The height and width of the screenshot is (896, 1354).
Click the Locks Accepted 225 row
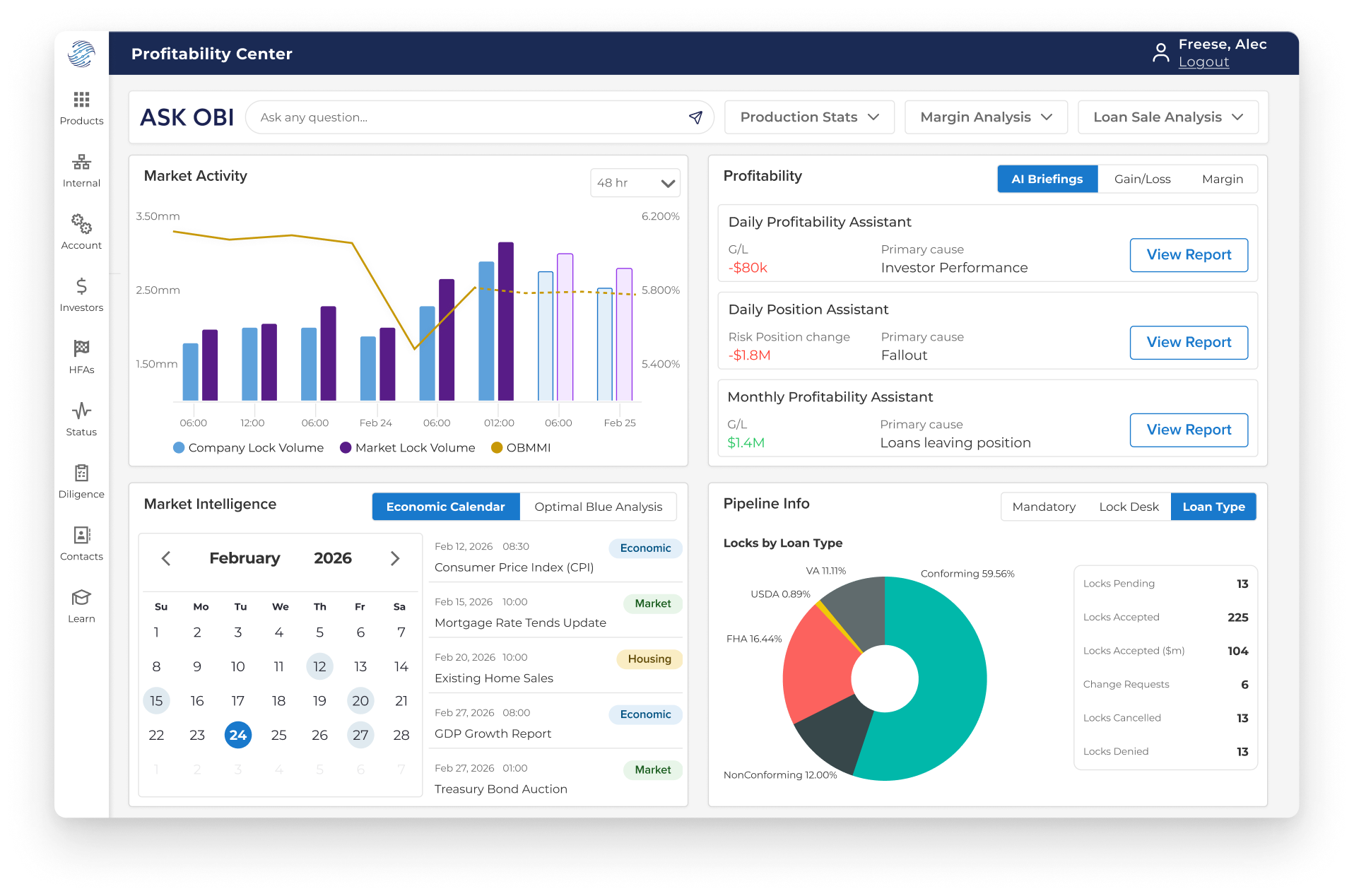[1165, 618]
